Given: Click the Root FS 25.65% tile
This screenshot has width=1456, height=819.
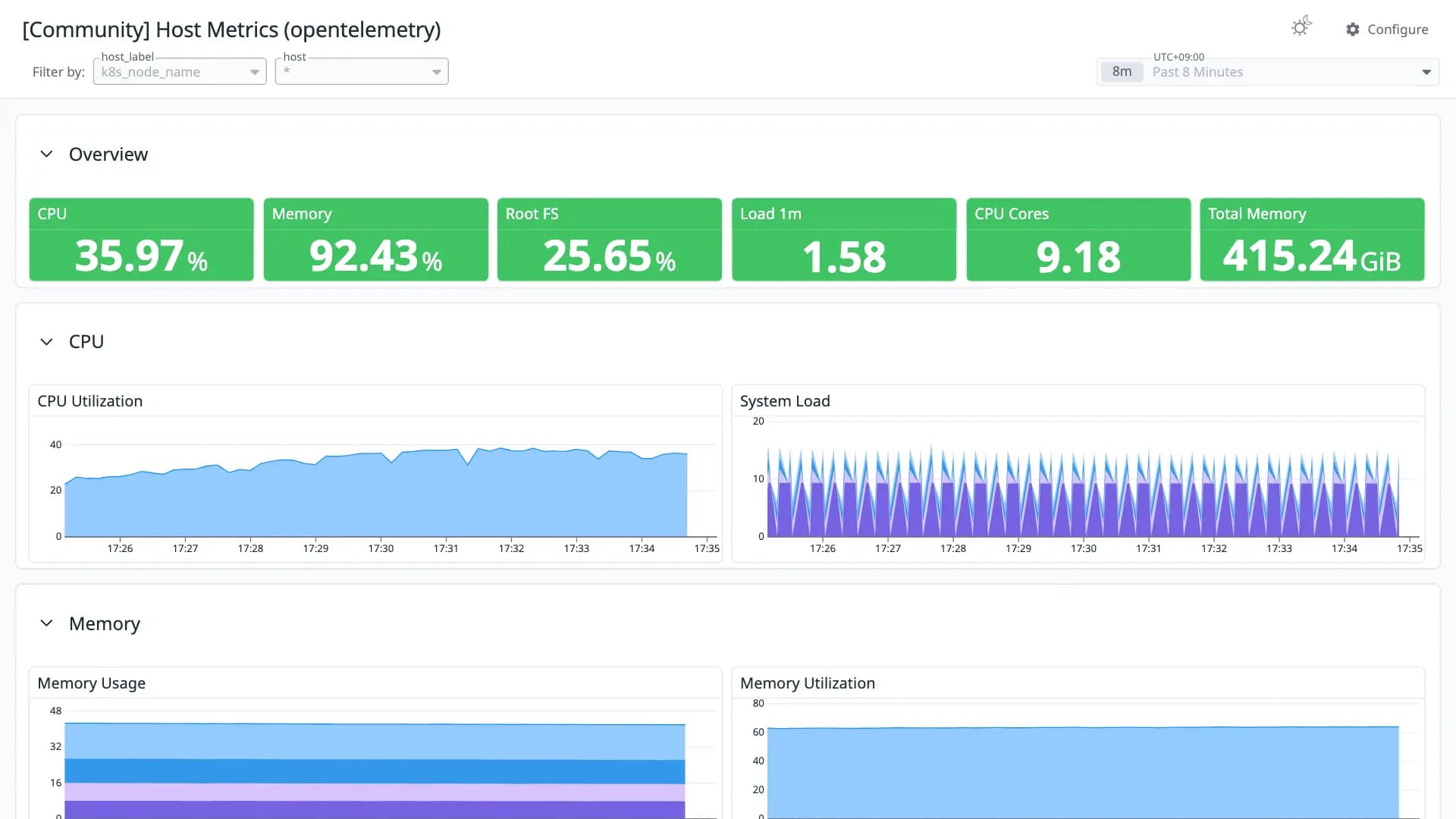Looking at the screenshot, I should pos(609,240).
